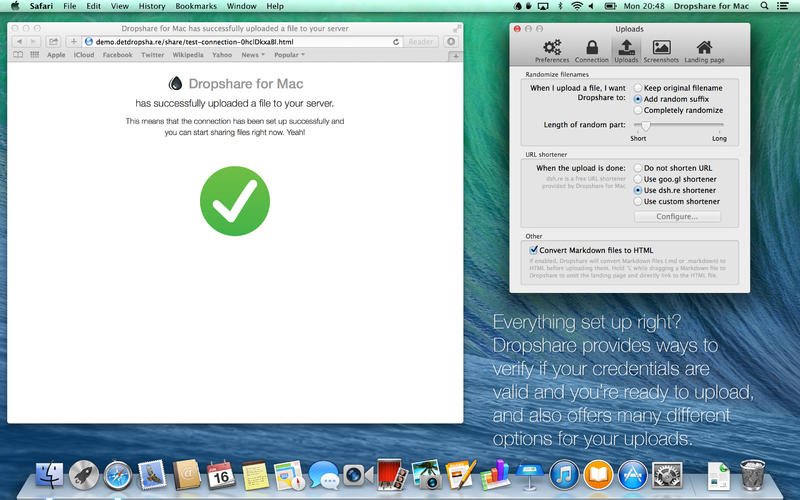Open the Reading List book icon
The width and height of the screenshot is (800, 500).
[18, 55]
